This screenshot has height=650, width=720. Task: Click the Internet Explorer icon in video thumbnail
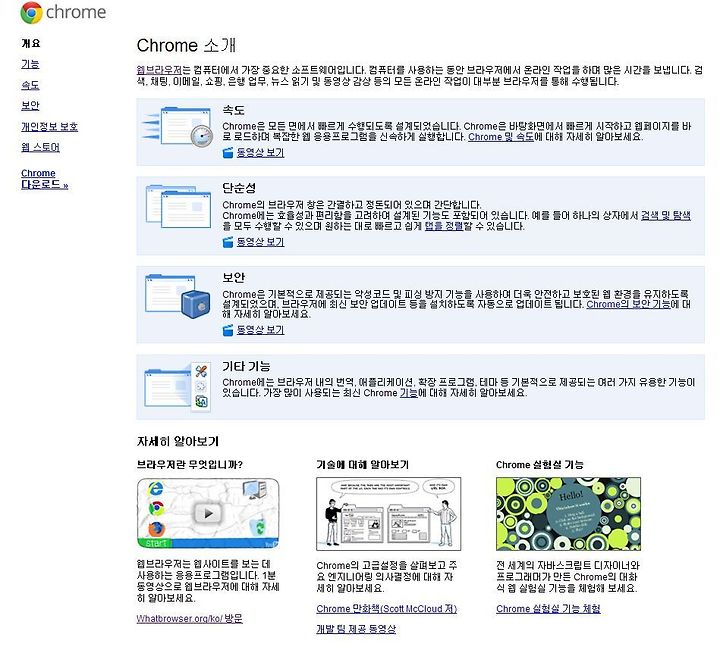(x=155, y=488)
